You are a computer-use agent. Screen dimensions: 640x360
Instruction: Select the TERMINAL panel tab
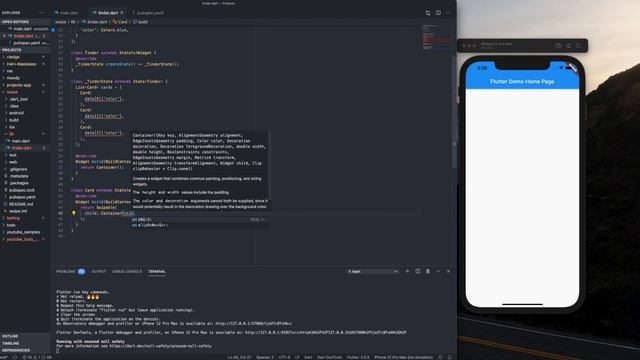pyautogui.click(x=157, y=271)
